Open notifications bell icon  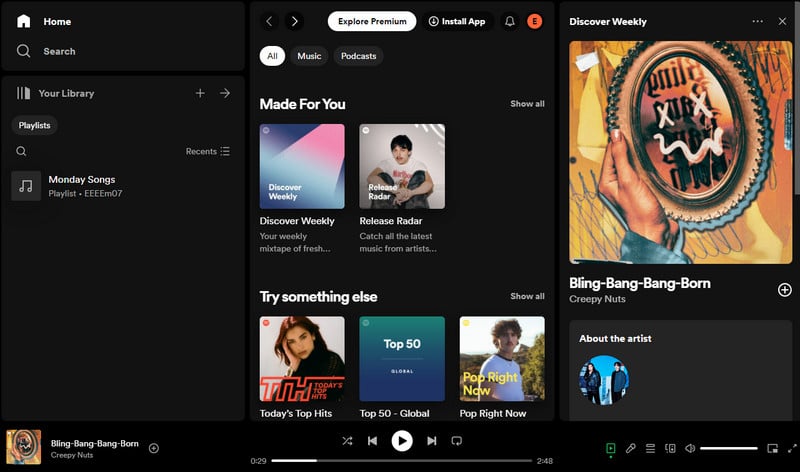[x=509, y=21]
